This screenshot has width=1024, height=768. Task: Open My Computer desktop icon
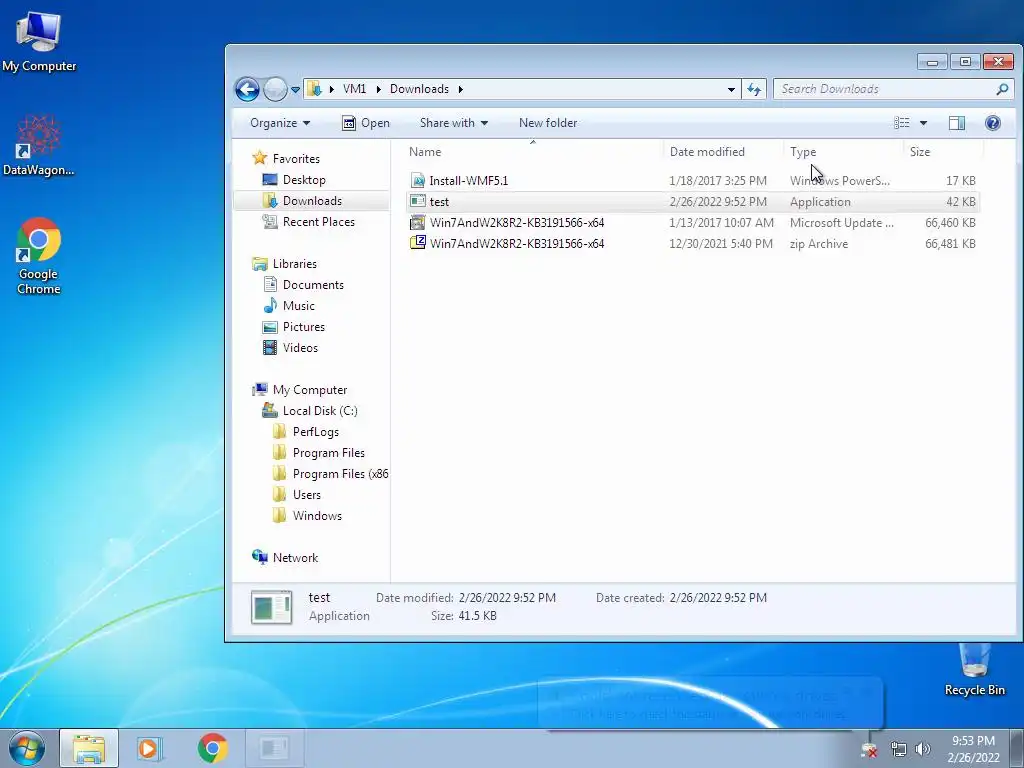tap(39, 41)
